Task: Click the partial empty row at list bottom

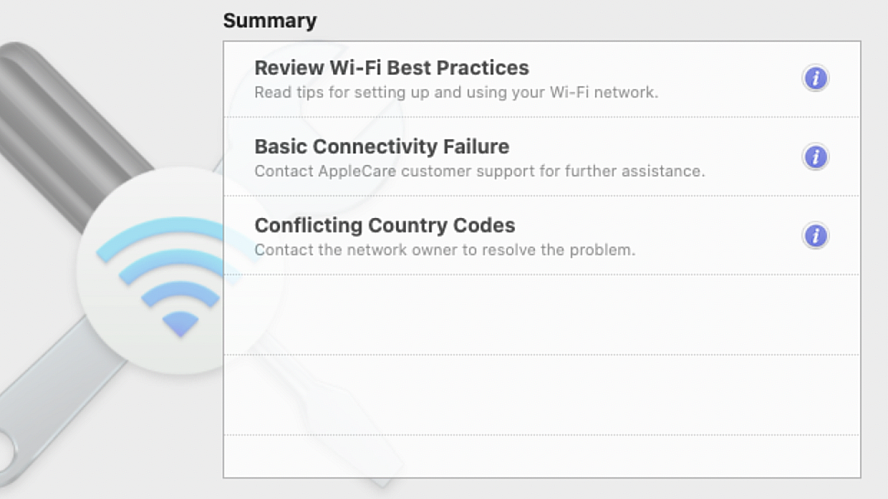Action: tap(542, 456)
